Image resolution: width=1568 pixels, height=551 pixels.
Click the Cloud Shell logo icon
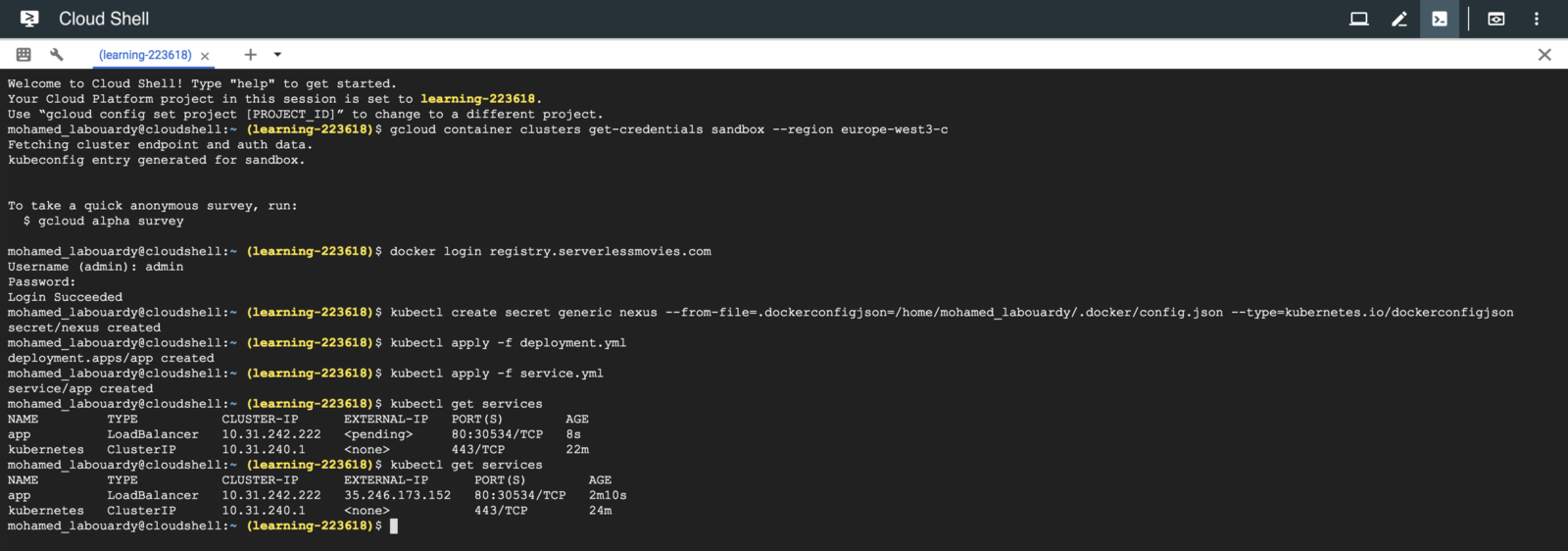[x=29, y=19]
